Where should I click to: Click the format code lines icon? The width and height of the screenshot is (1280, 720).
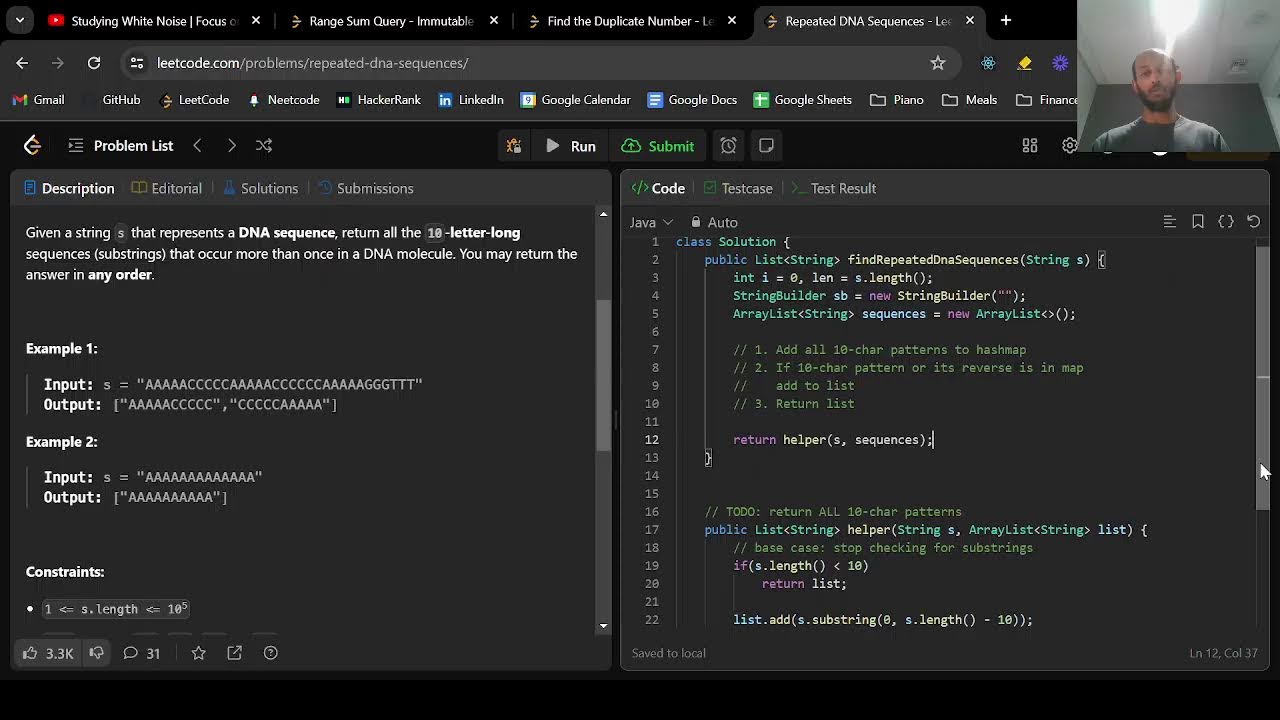point(1169,222)
